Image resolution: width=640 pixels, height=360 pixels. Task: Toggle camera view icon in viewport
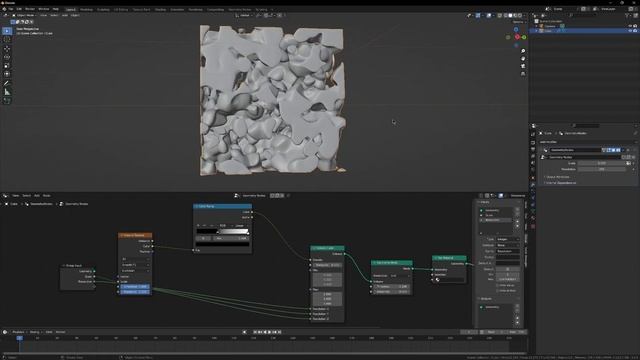(523, 66)
